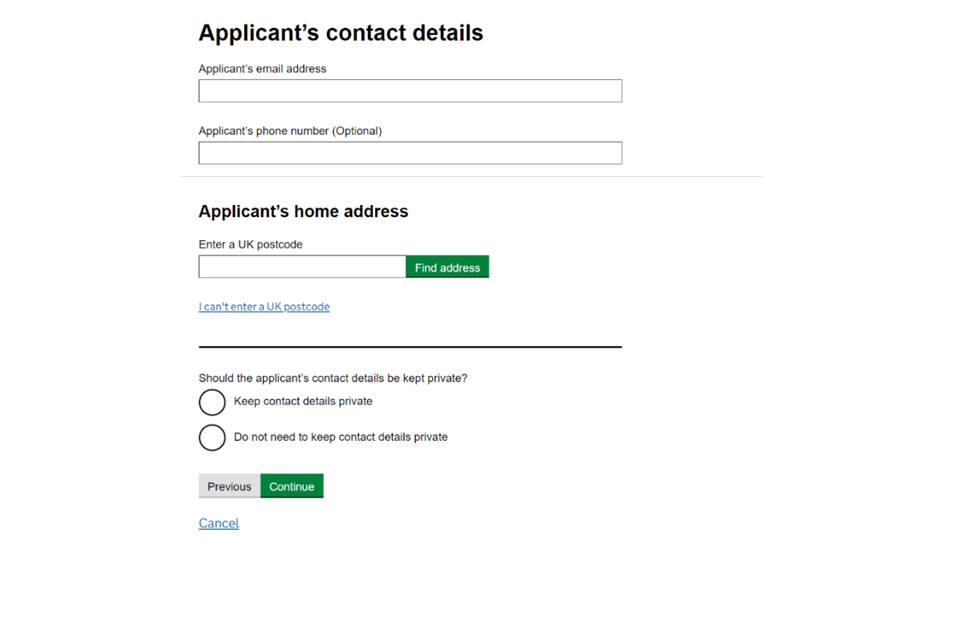
Task: Click the "Applicant's email address" label
Action: pyautogui.click(x=262, y=69)
